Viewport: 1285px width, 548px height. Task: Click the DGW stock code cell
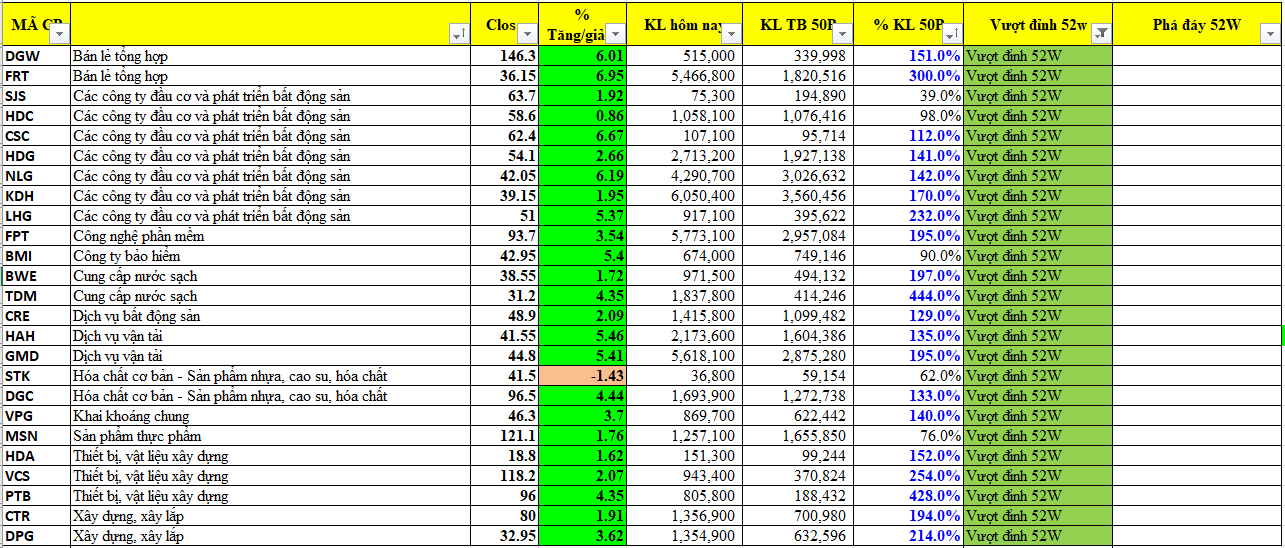35,56
